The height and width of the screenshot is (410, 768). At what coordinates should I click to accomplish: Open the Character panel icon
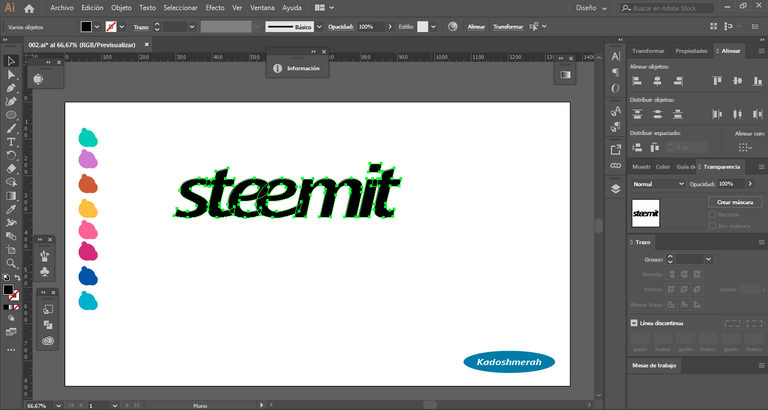[x=616, y=57]
